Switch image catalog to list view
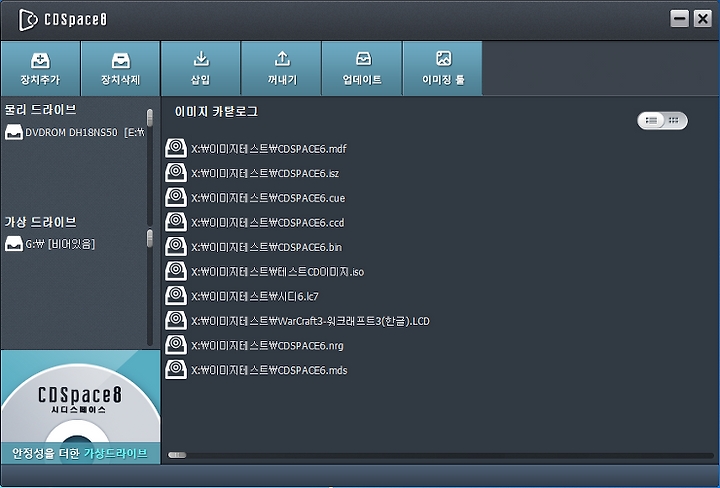The width and height of the screenshot is (720, 488). tap(651, 121)
